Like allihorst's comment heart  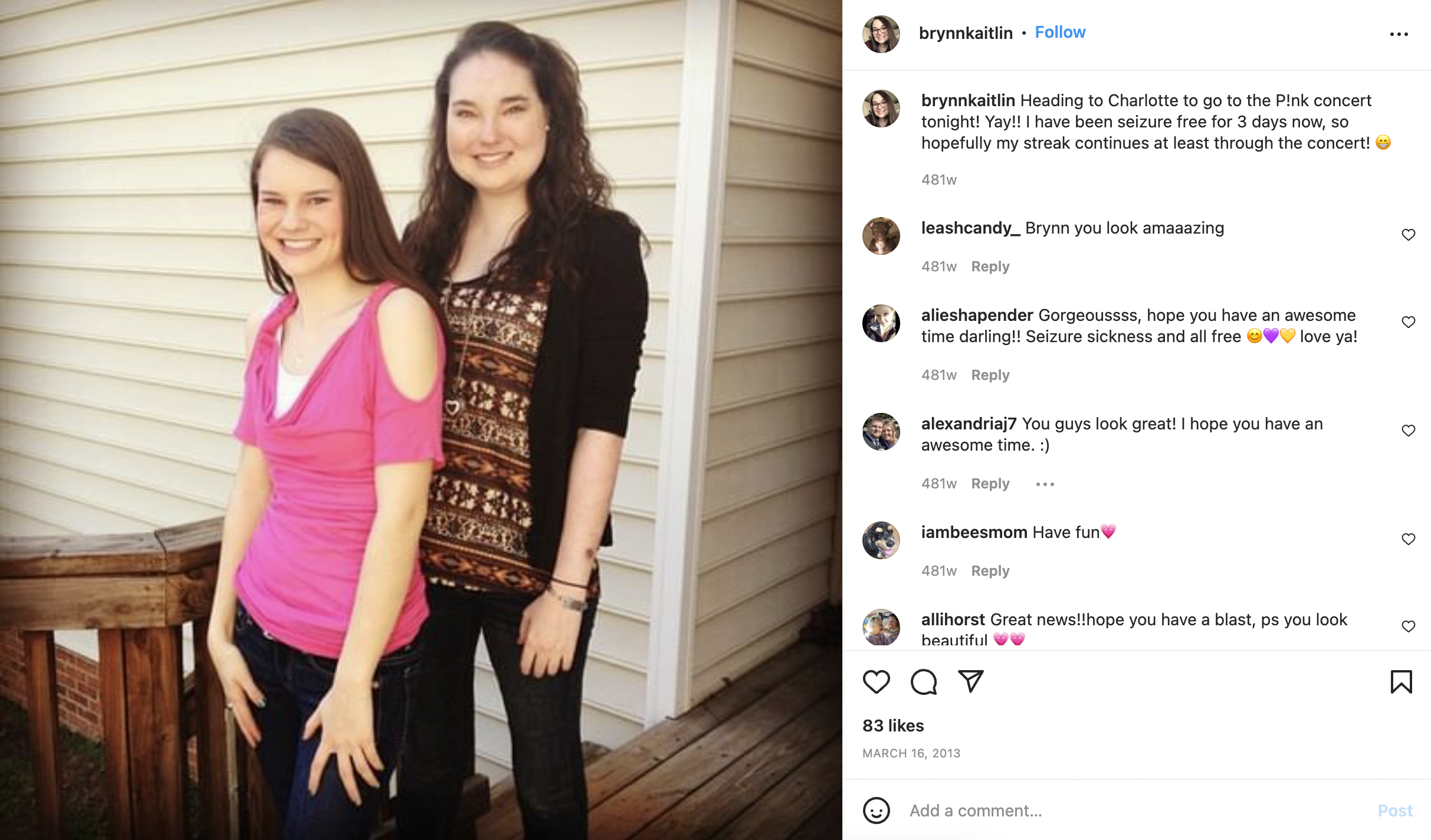pos(1408,626)
